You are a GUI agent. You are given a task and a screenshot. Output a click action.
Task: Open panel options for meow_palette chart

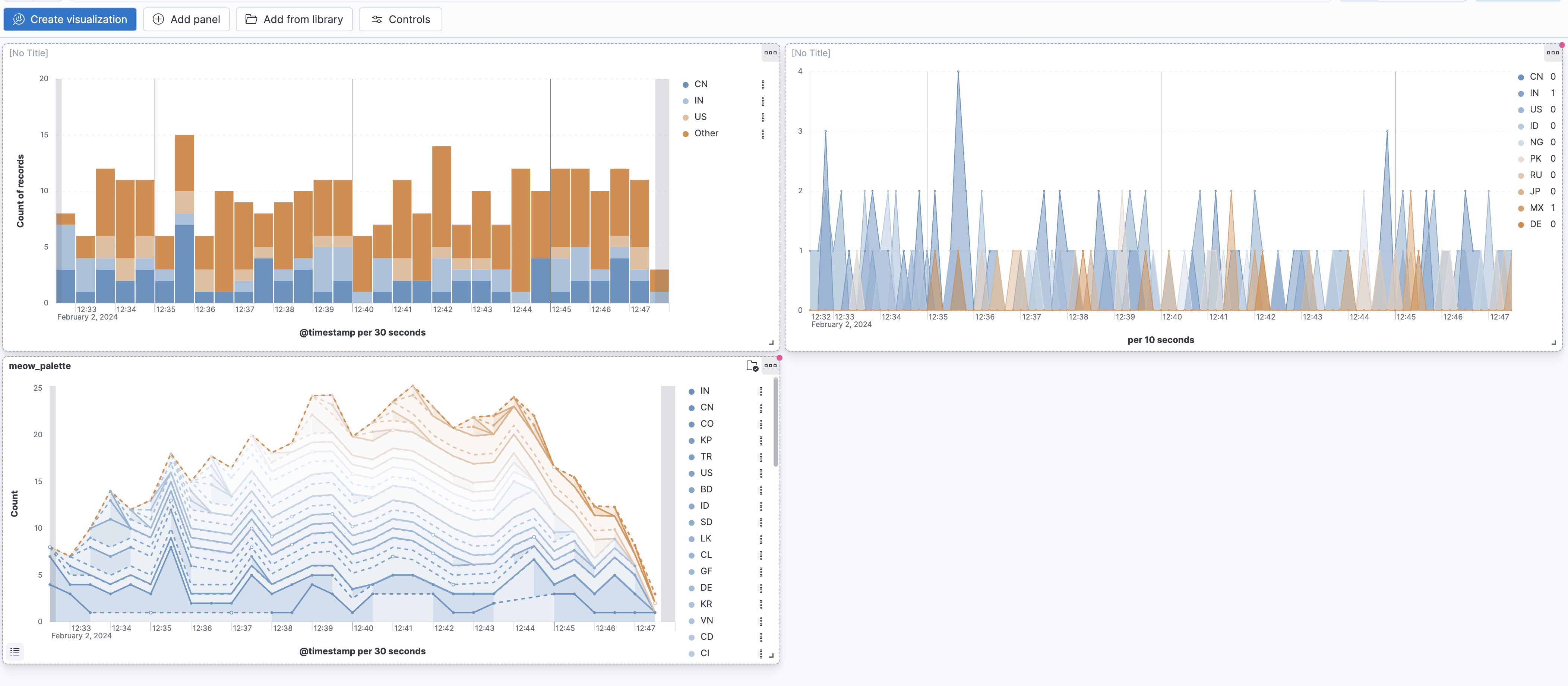(770, 365)
